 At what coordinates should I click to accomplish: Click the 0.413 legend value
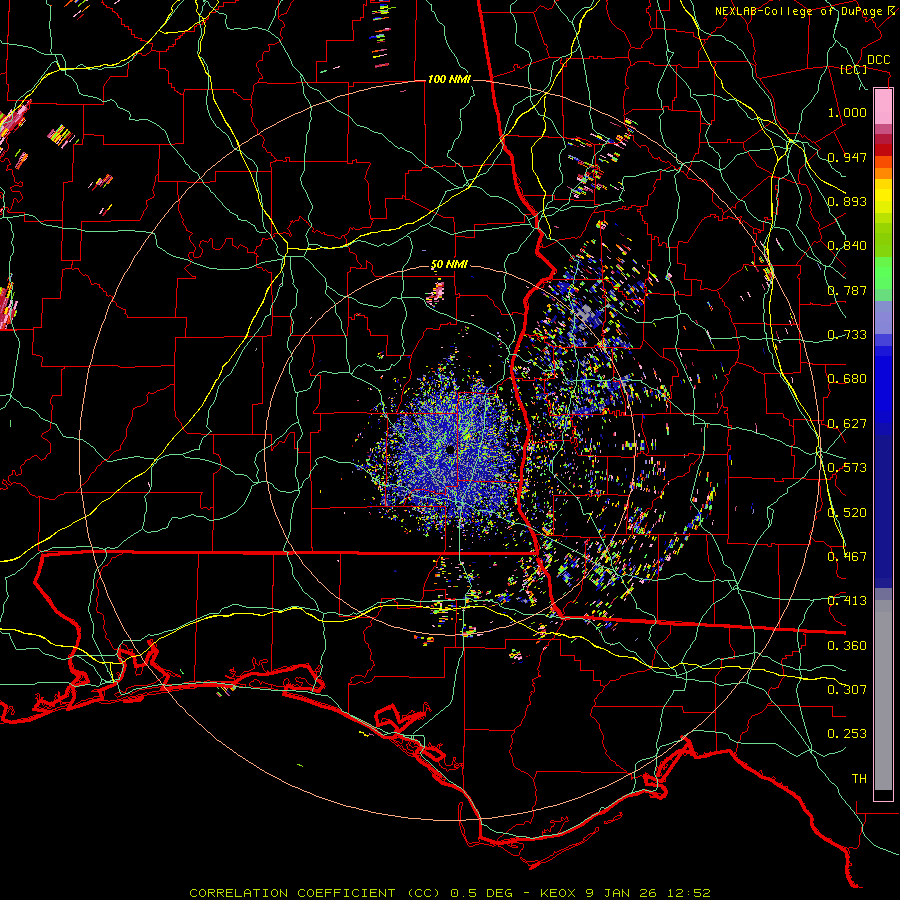(847, 601)
